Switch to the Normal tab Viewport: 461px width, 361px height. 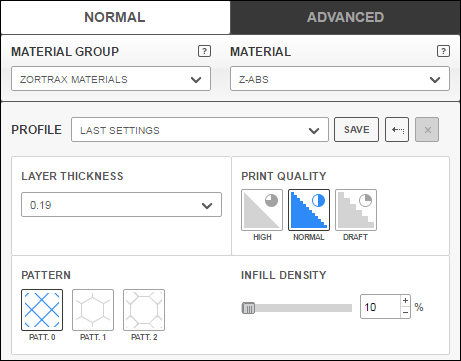tap(115, 17)
